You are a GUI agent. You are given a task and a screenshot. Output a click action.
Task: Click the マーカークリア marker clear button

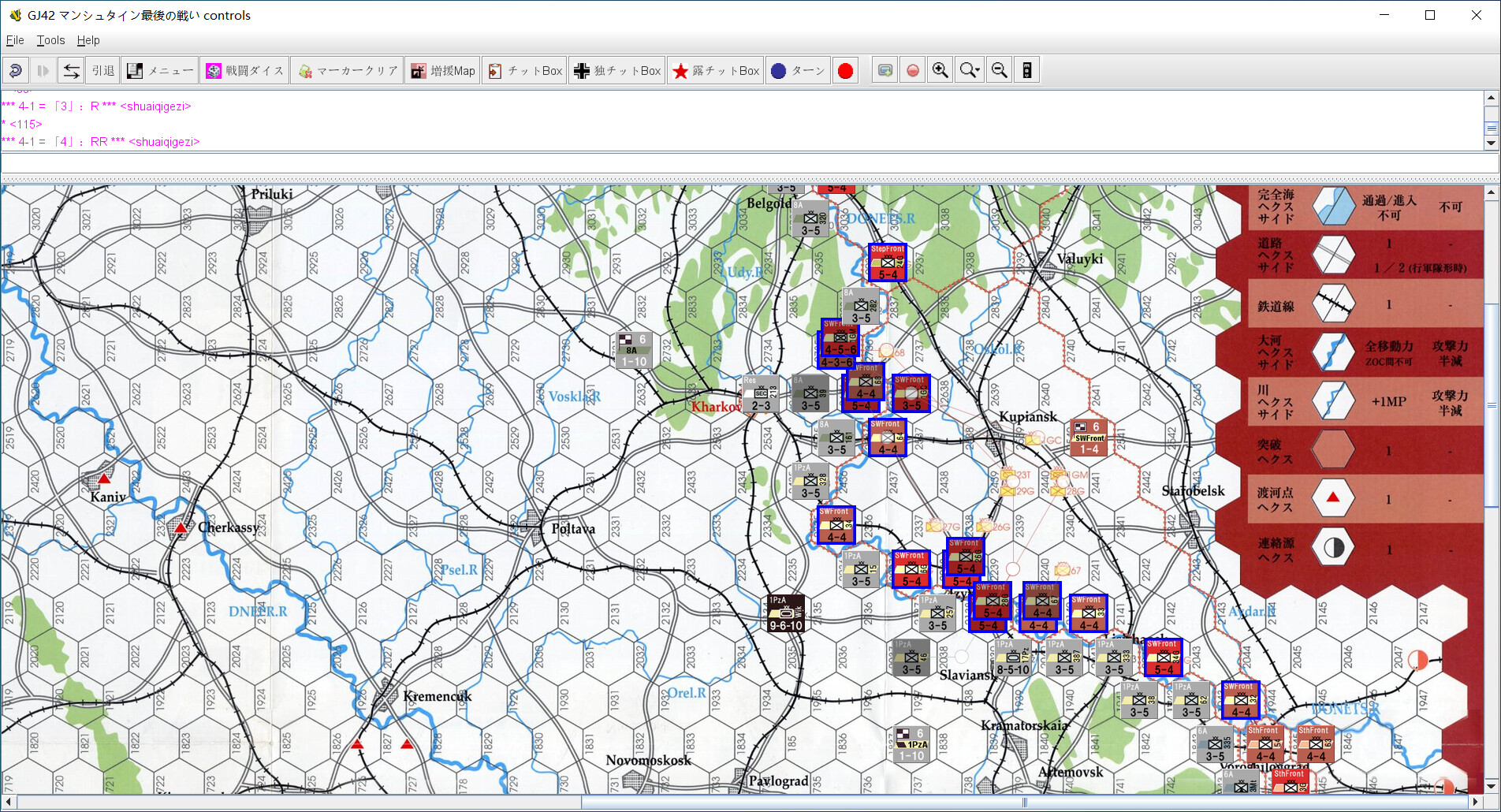pyautogui.click(x=348, y=71)
